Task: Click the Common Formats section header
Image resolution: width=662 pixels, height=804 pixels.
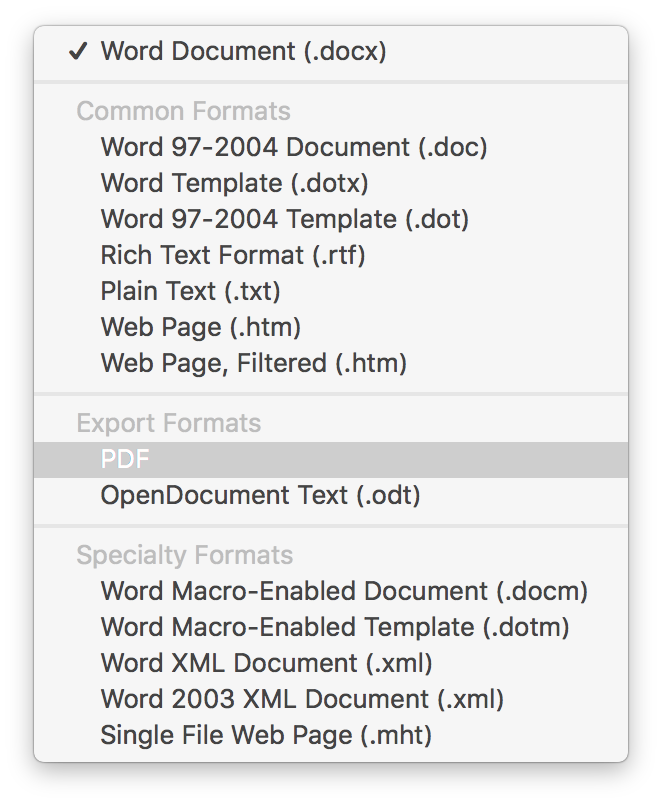Action: pos(184,111)
